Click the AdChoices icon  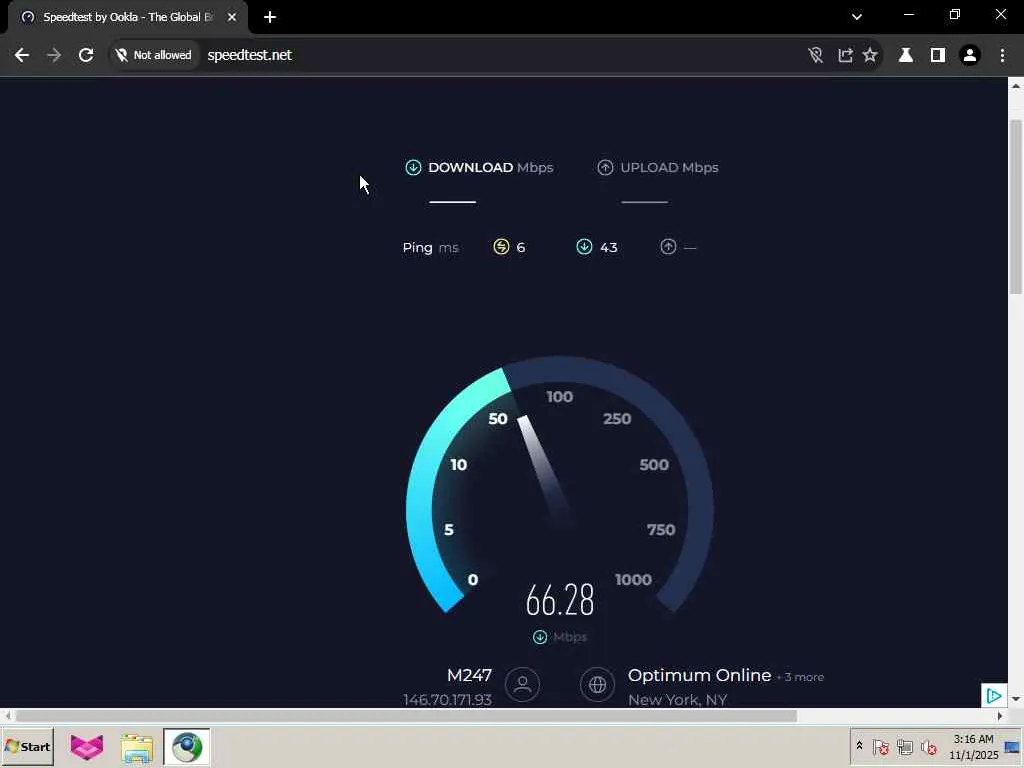point(994,696)
